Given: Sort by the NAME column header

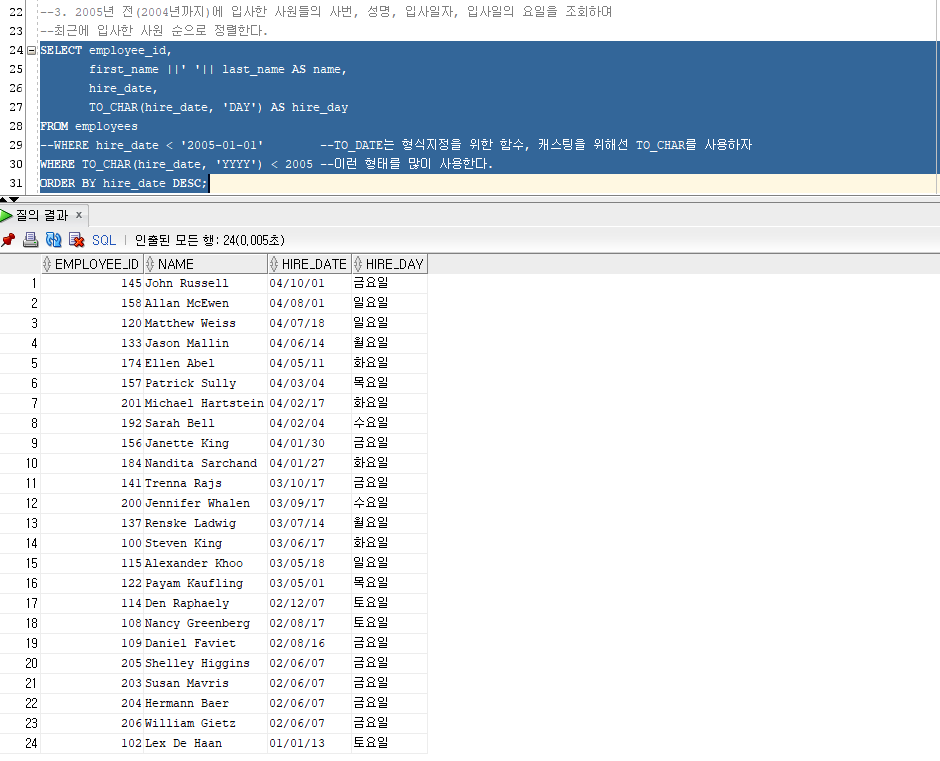Looking at the screenshot, I should tap(206, 264).
